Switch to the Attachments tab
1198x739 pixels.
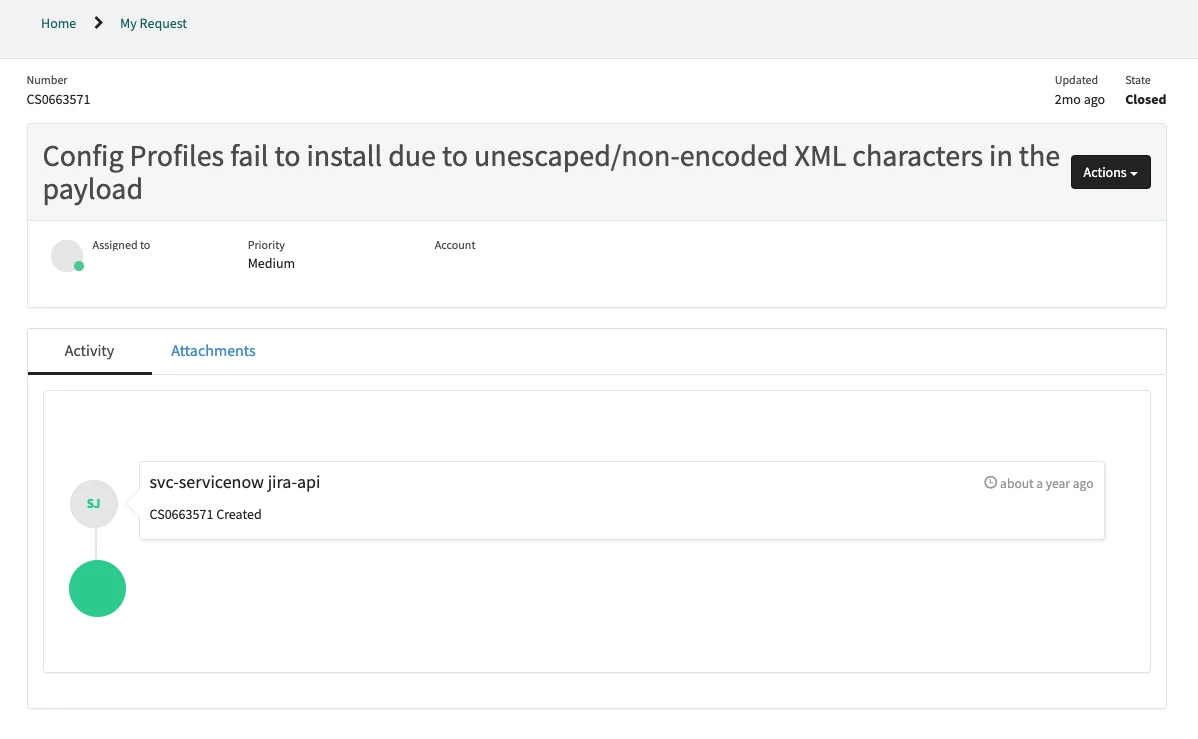coord(213,351)
